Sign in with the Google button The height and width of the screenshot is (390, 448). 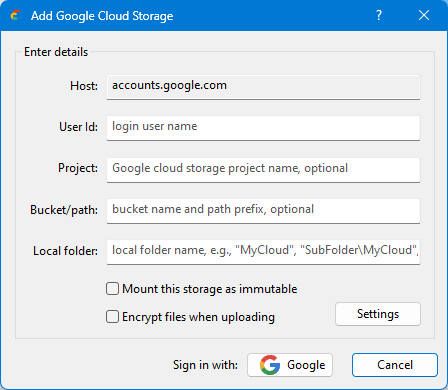[x=290, y=365]
